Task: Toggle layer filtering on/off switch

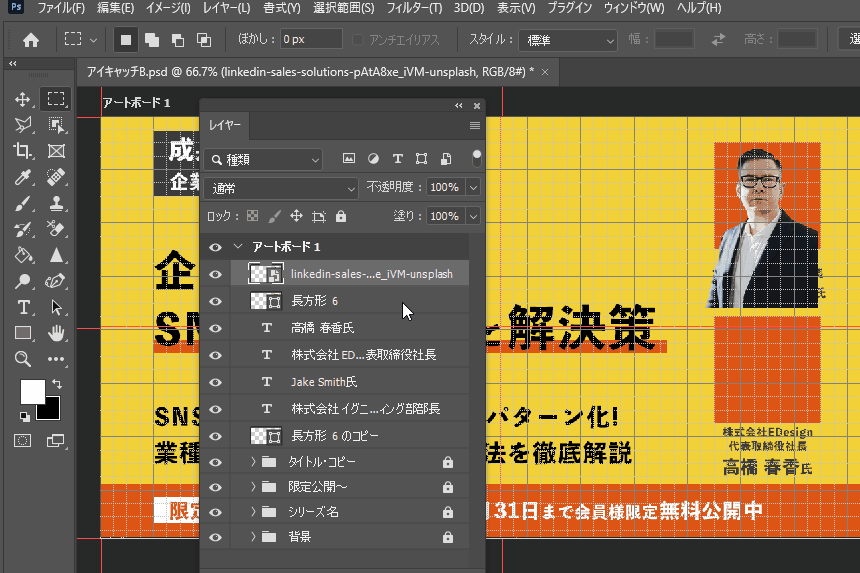Action: (x=477, y=158)
